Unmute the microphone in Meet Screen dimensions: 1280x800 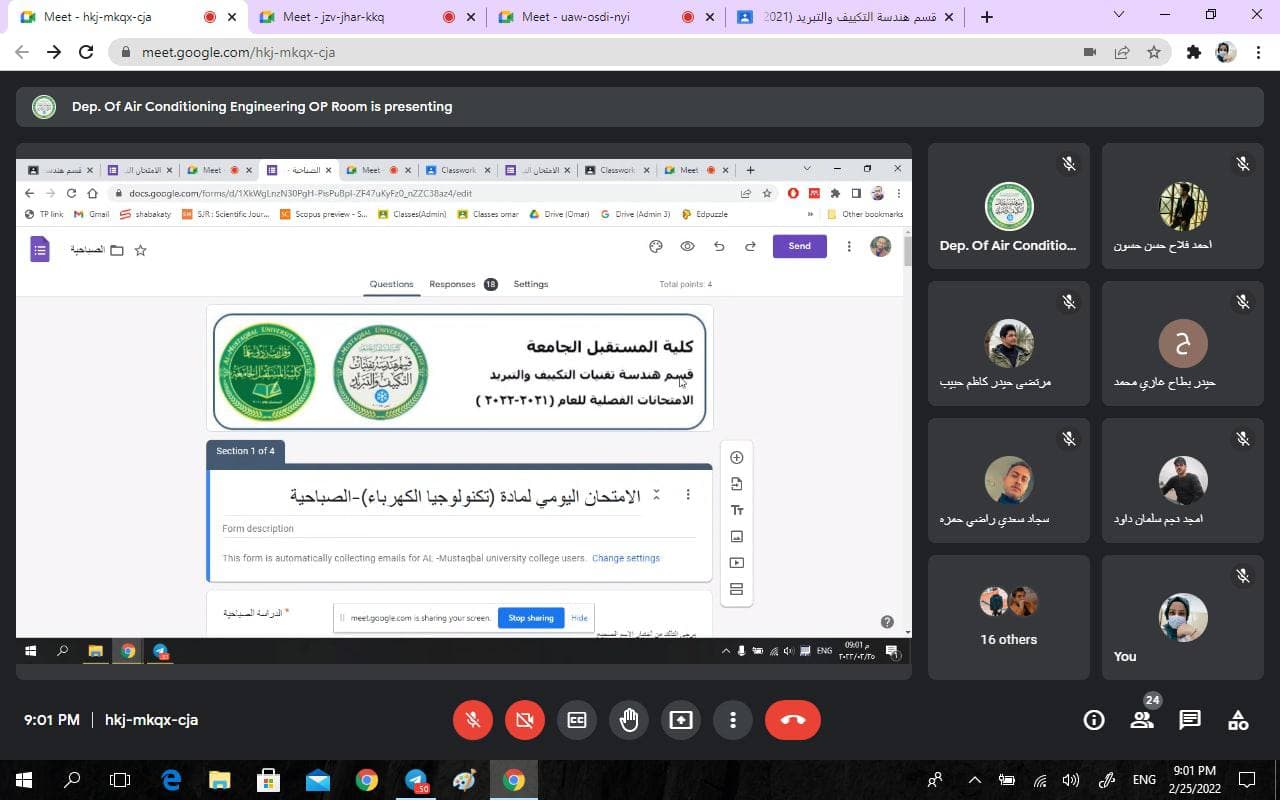click(x=472, y=719)
